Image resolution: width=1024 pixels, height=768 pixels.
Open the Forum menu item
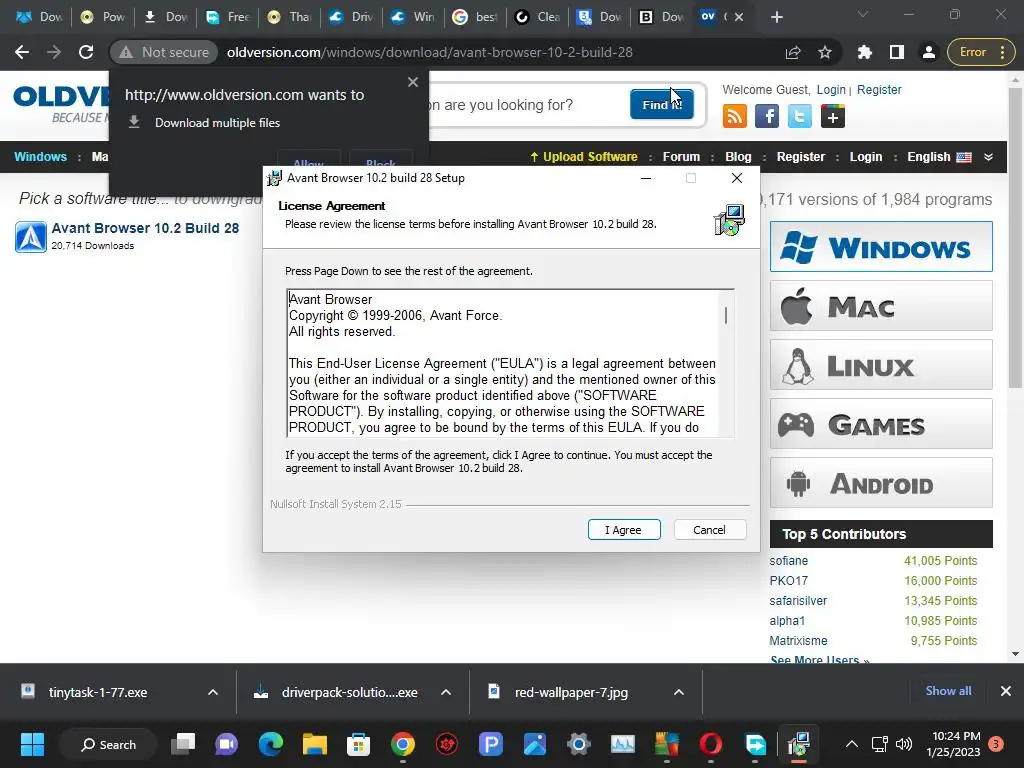point(681,157)
